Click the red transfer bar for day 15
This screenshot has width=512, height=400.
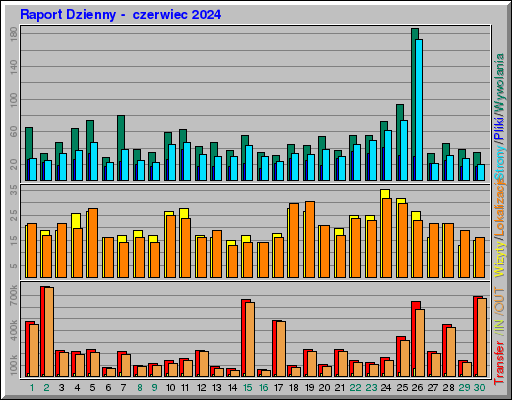click(243, 338)
